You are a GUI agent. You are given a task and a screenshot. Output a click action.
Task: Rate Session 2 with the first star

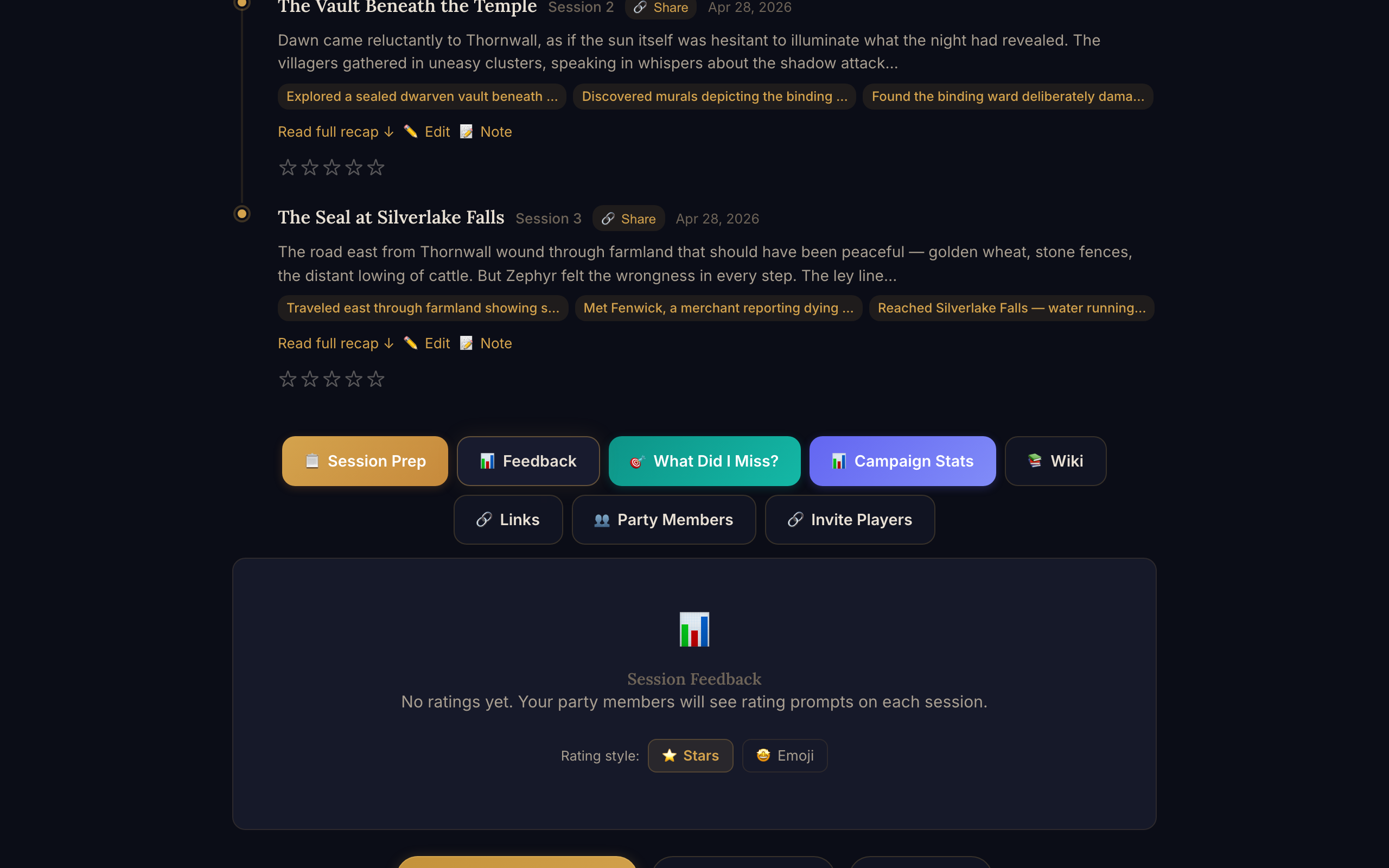(288, 168)
